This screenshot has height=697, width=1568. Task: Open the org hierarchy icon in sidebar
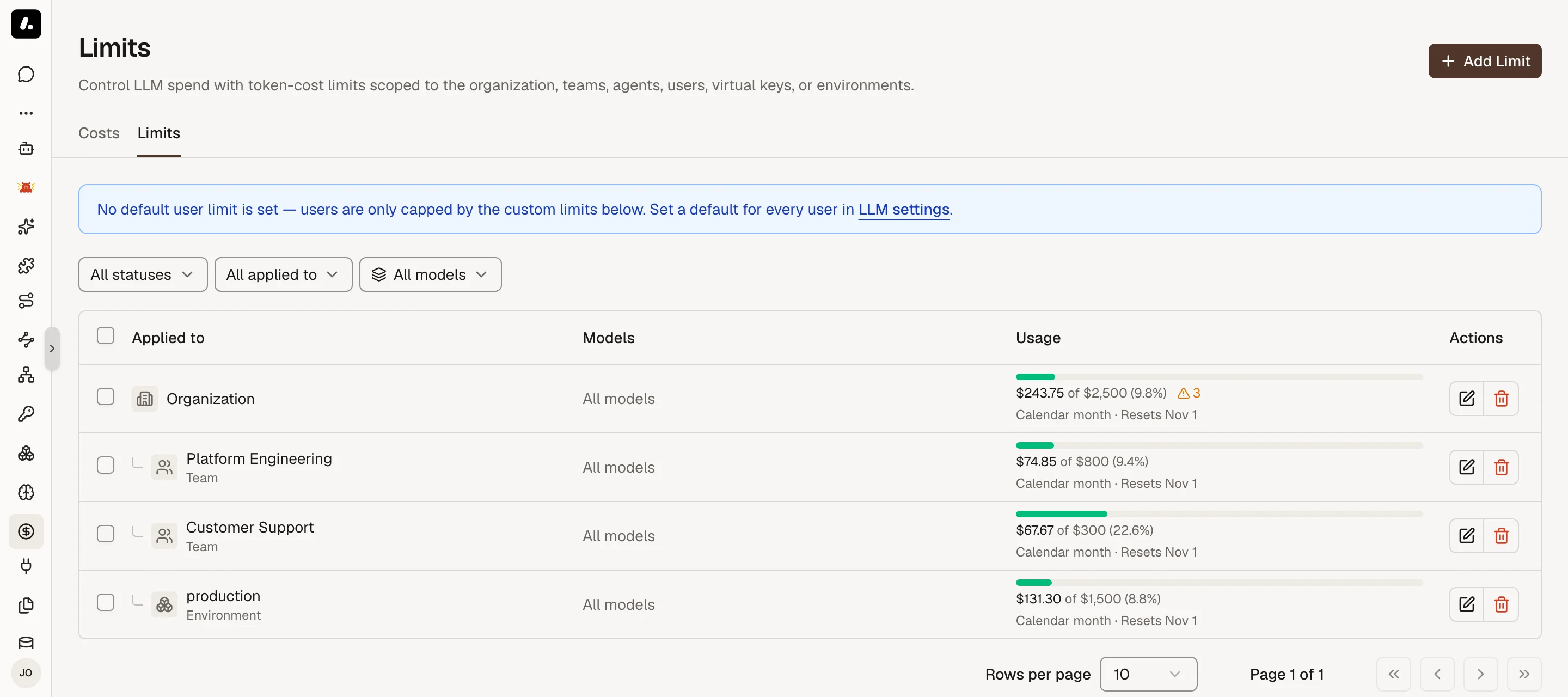[x=26, y=375]
